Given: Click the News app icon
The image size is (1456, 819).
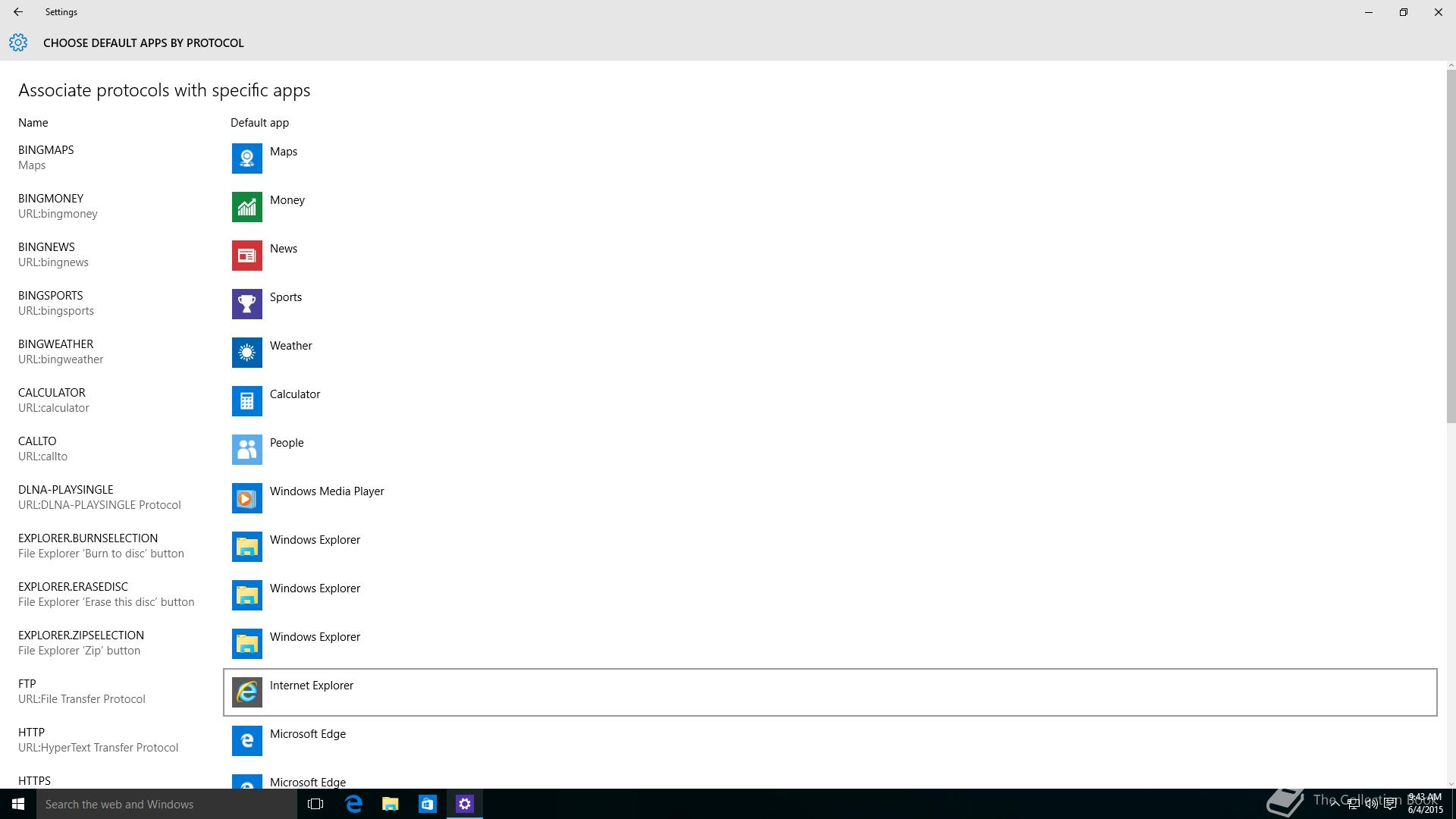Looking at the screenshot, I should [246, 256].
